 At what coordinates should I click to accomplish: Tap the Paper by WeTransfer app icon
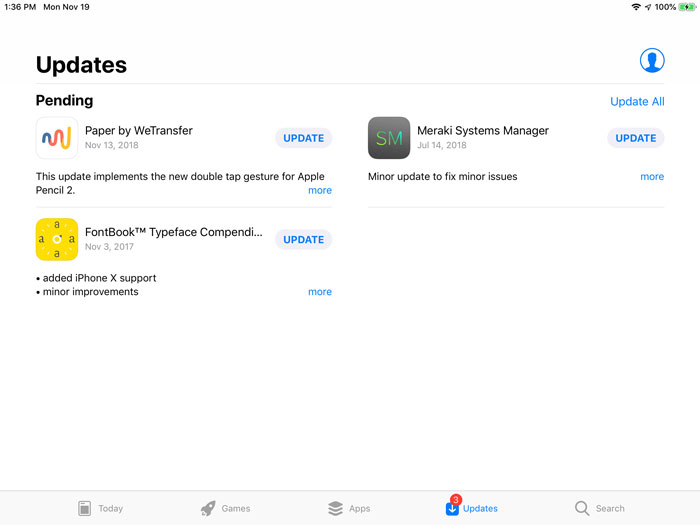click(x=57, y=138)
